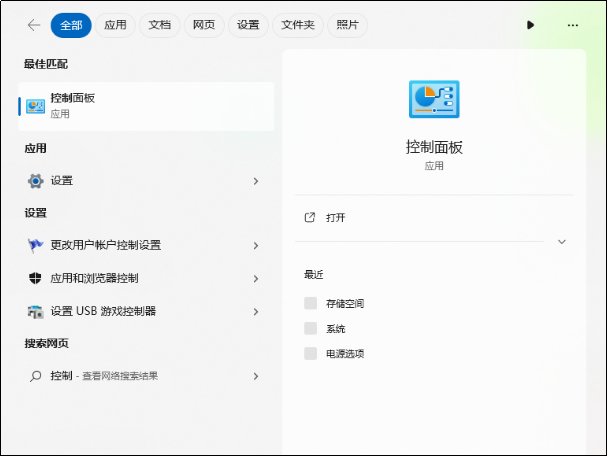608x457 pixels.
Task: Expand the chevron beside 更改用户帐户控制设置
Action: (256, 245)
